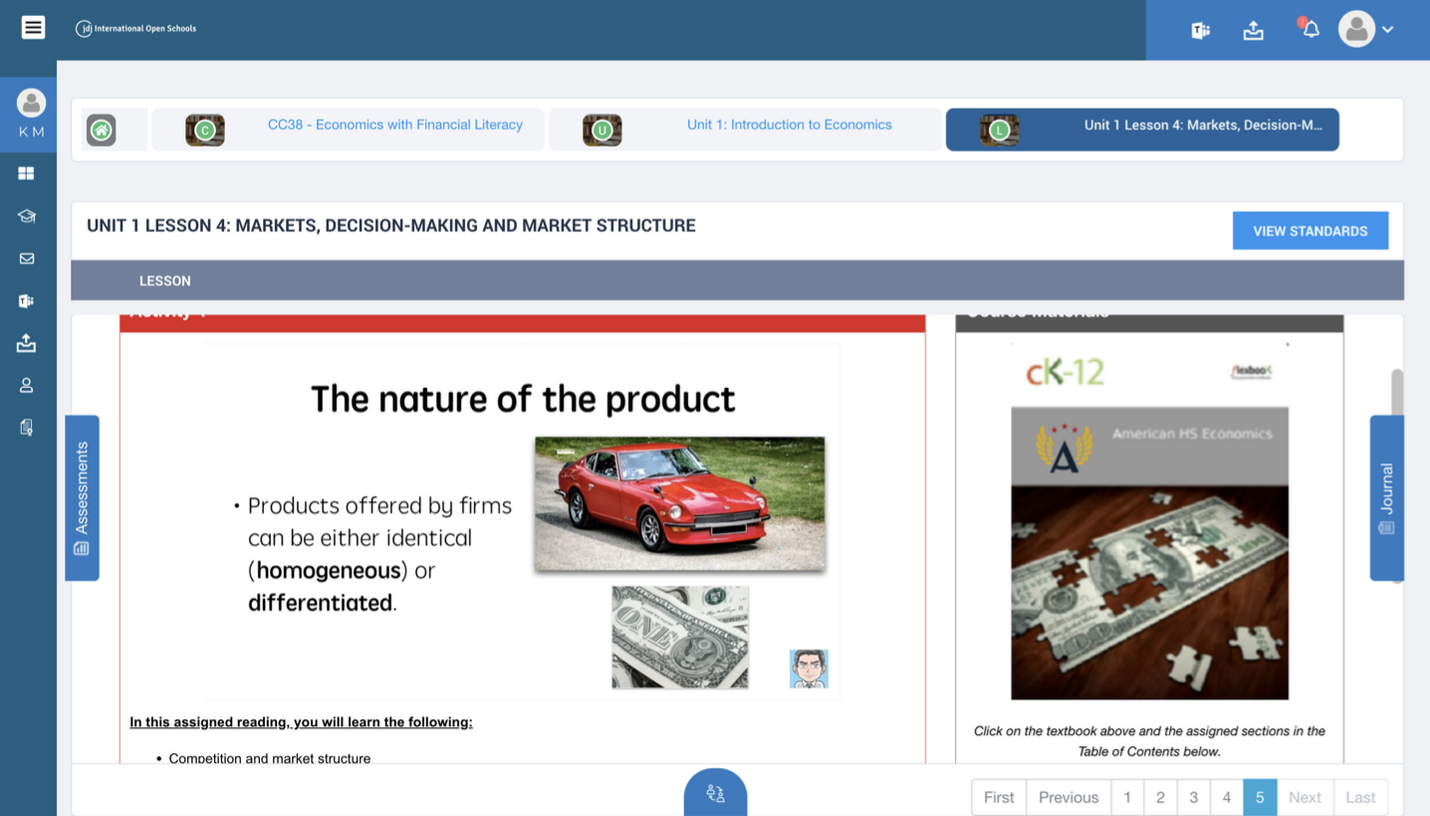Click 'The nature of the product' heading

523,399
